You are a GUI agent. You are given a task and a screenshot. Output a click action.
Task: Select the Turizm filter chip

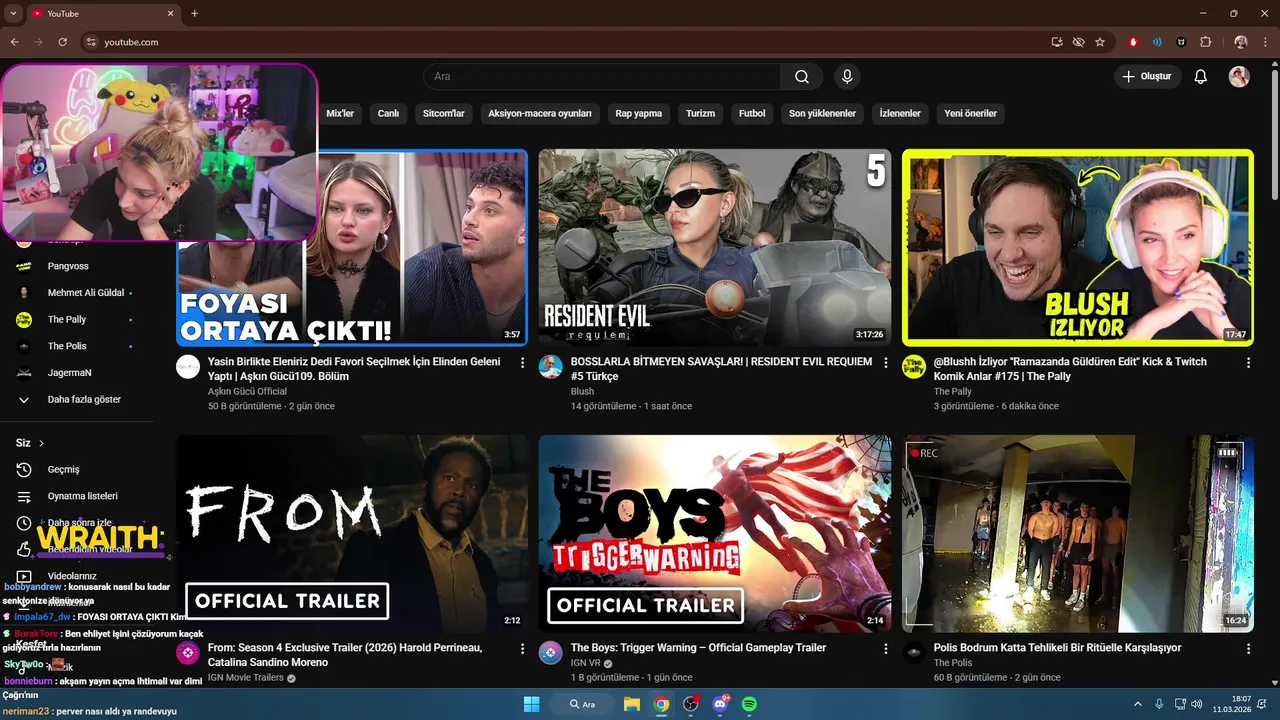point(700,114)
